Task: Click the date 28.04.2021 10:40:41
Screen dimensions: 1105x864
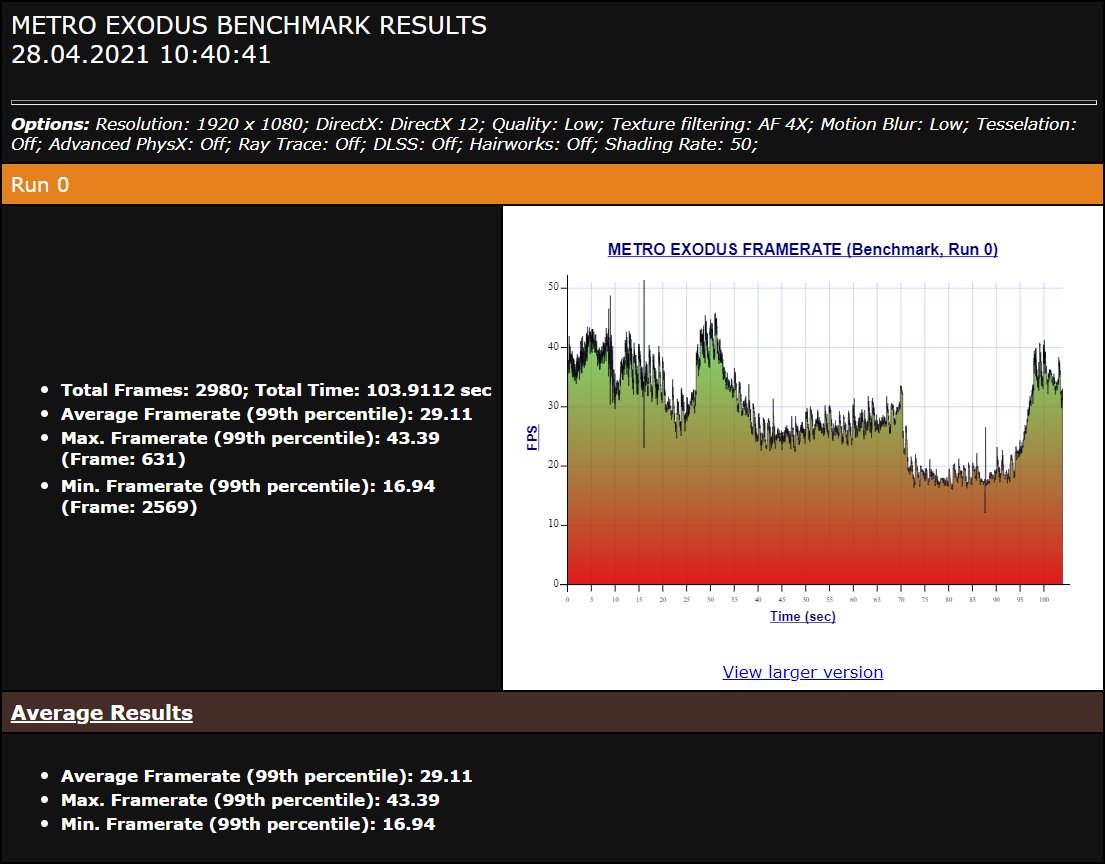Action: (141, 55)
